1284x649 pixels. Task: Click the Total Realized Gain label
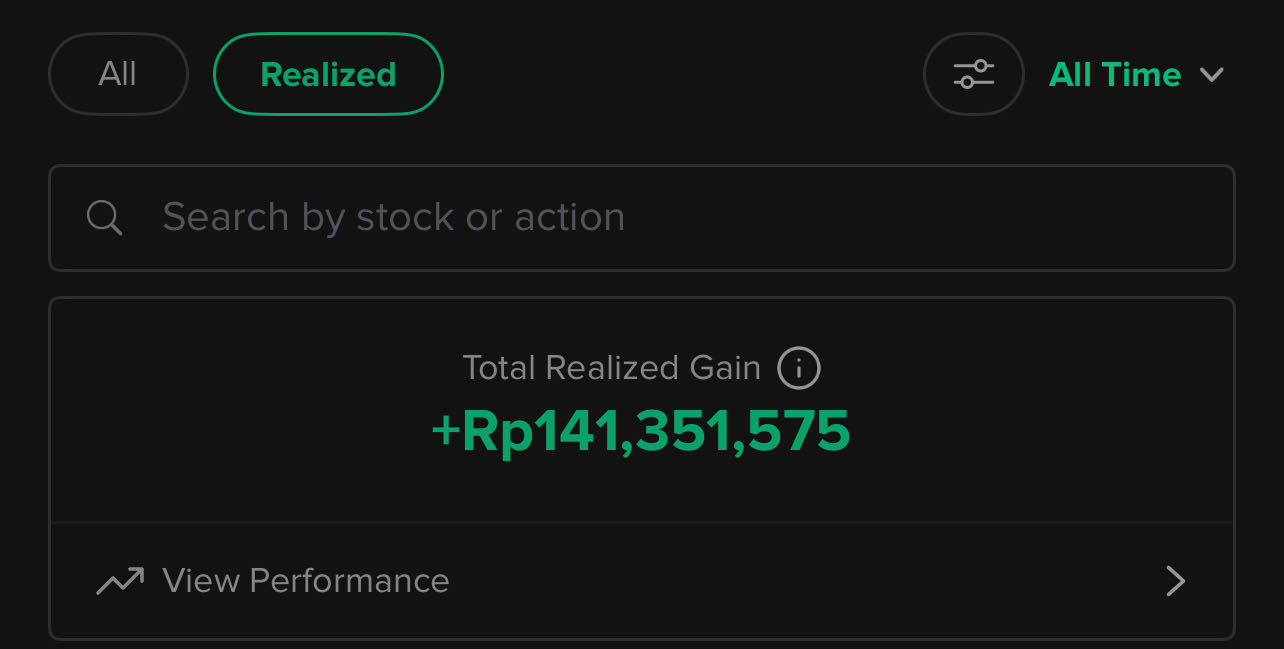pyautogui.click(x=611, y=368)
